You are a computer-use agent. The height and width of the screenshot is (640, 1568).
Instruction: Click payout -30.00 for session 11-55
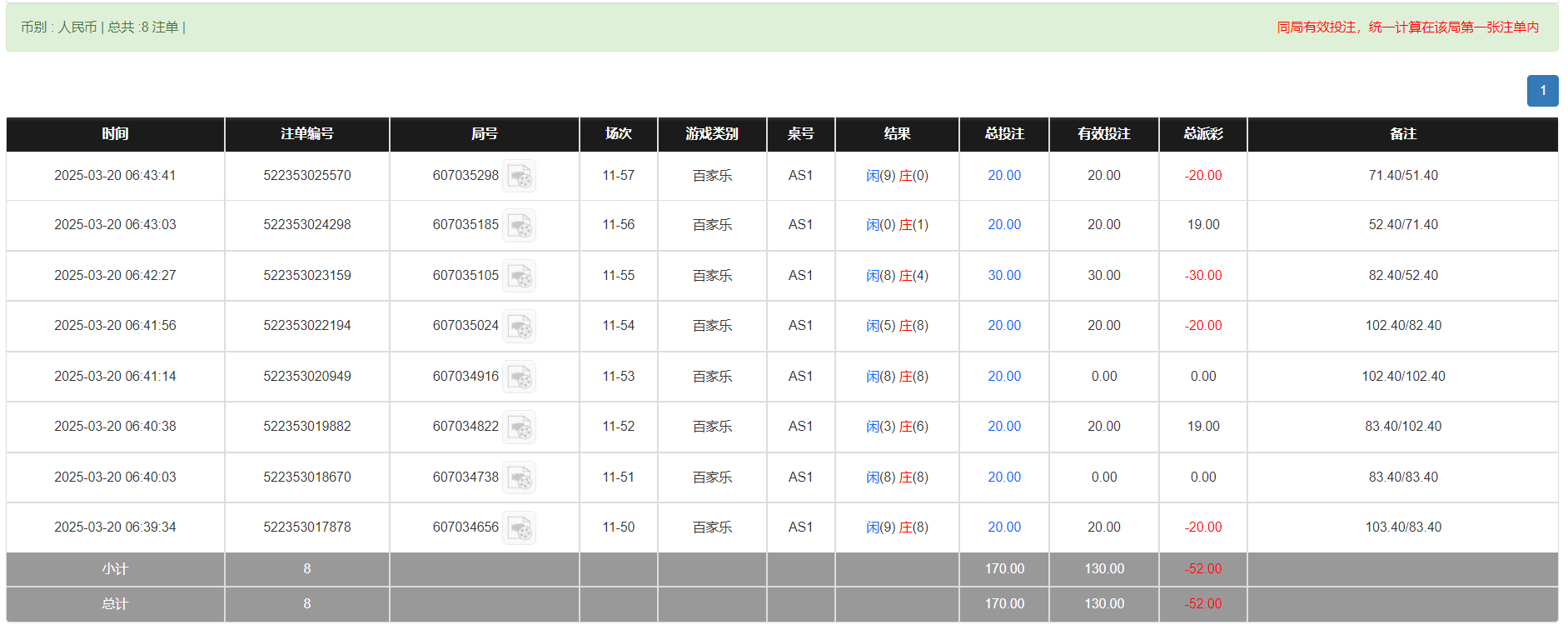[x=1203, y=276]
